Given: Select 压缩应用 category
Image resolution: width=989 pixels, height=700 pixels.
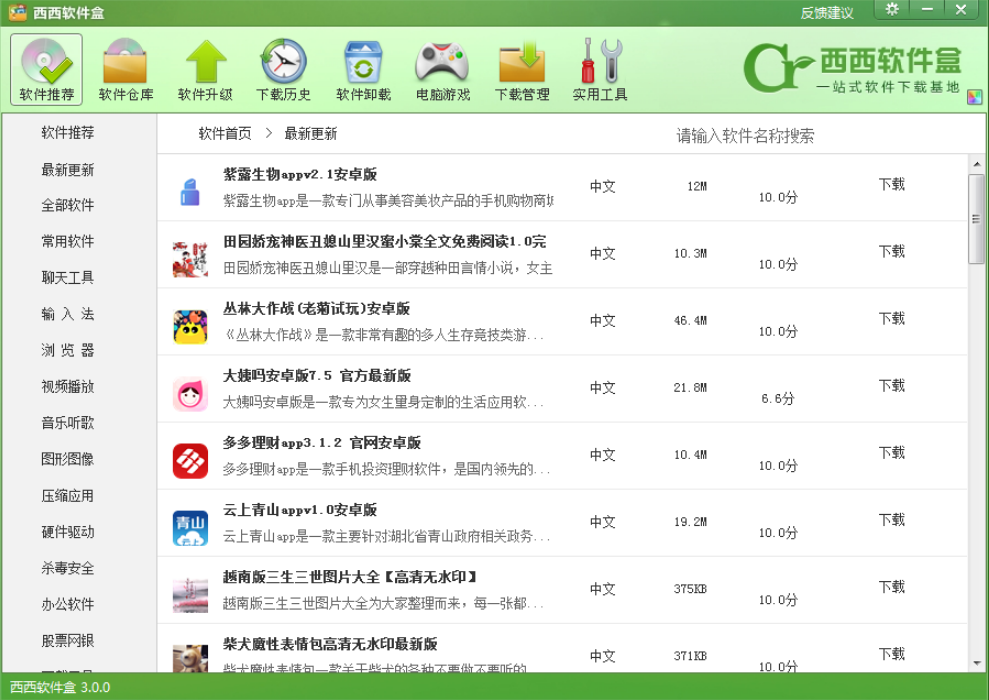Looking at the screenshot, I should 67,496.
